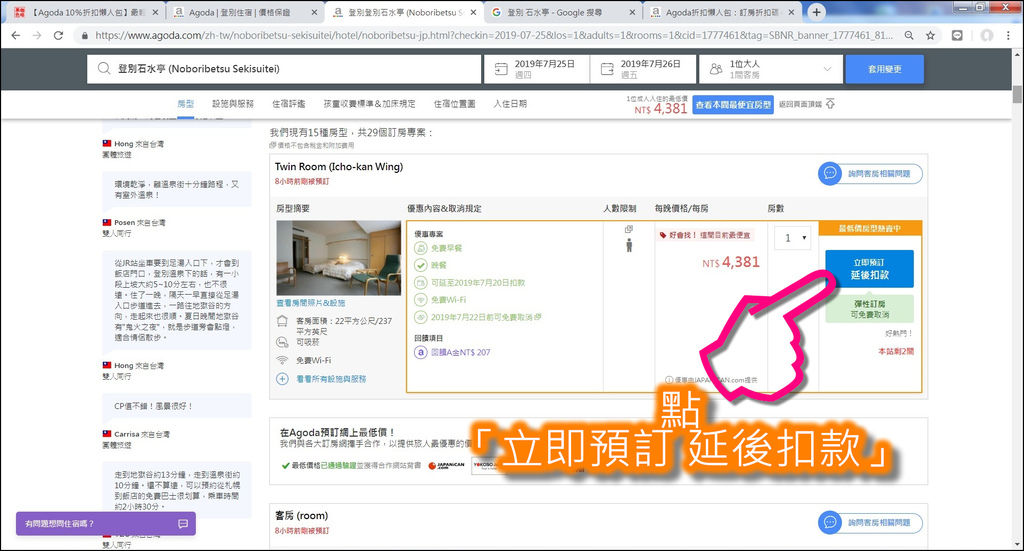The height and width of the screenshot is (551, 1024).
Task: Select the 孩童收費標準&加床規定 tab
Action: (370, 104)
